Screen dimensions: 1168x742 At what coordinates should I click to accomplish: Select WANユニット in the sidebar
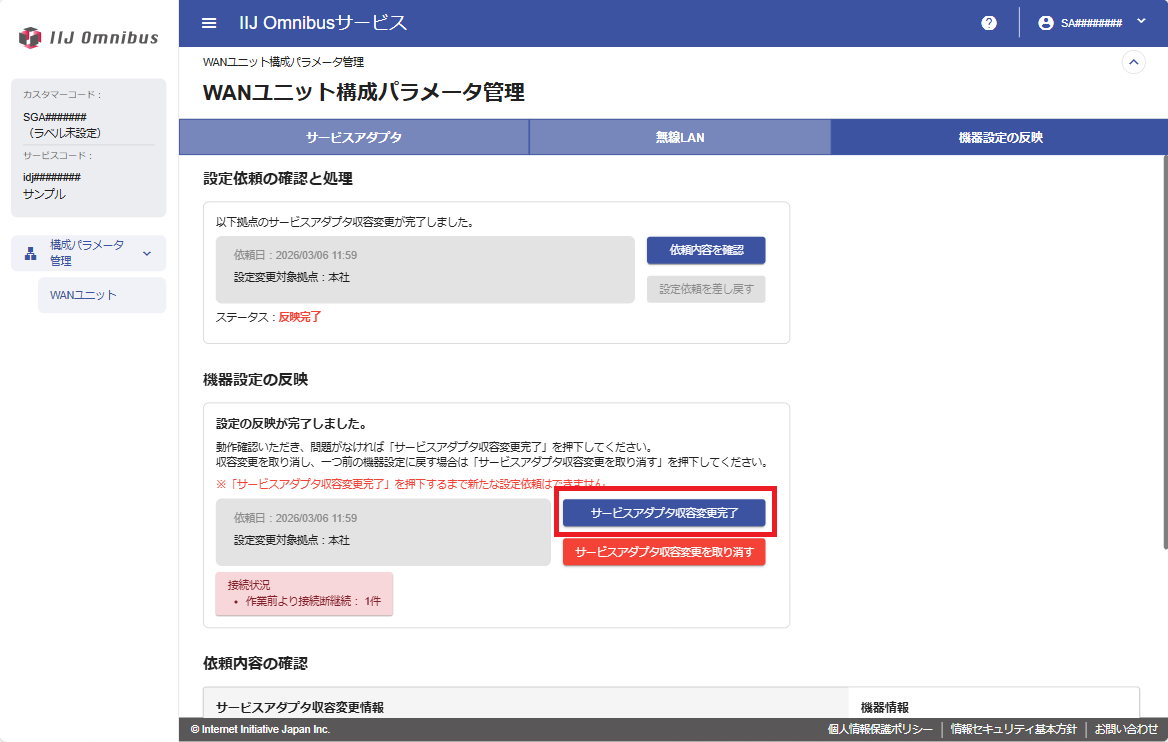83,295
